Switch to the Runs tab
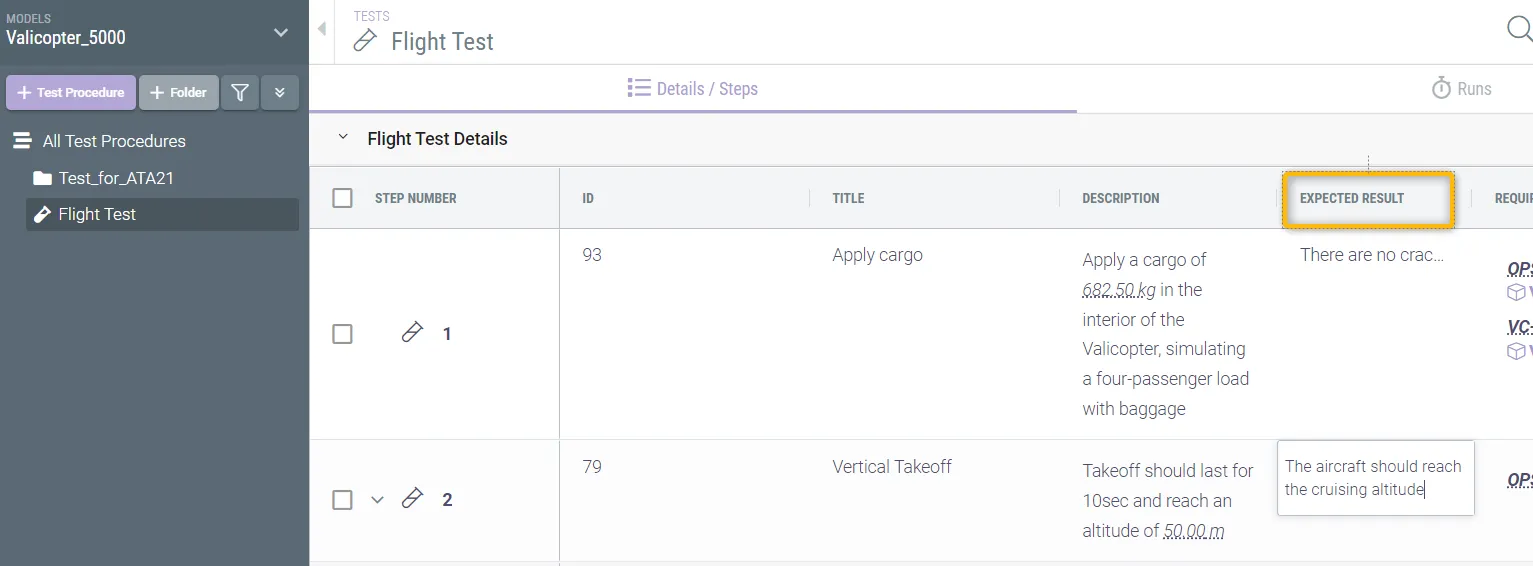Image resolution: width=1533 pixels, height=566 pixels. click(1461, 89)
